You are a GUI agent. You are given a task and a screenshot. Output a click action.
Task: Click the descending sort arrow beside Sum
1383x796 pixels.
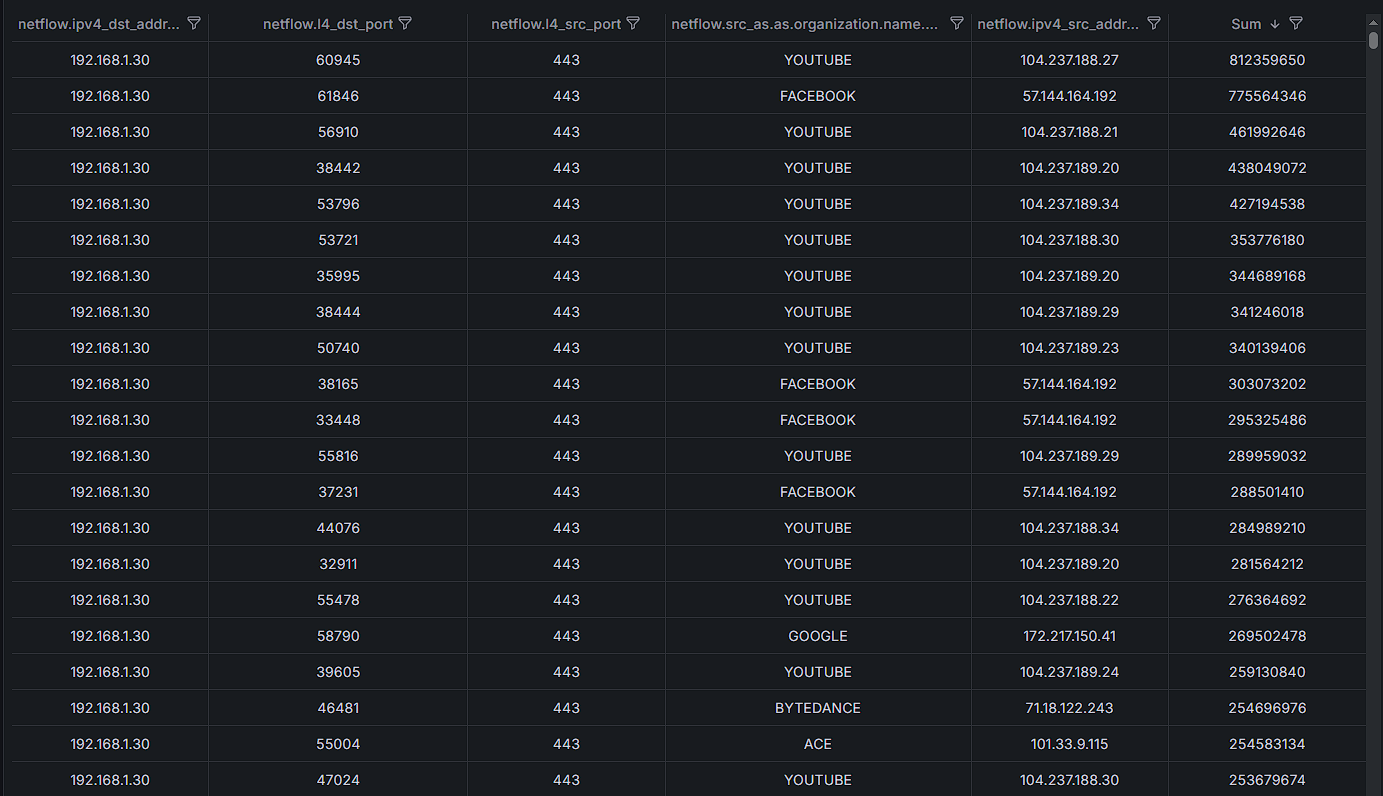[x=1275, y=24]
